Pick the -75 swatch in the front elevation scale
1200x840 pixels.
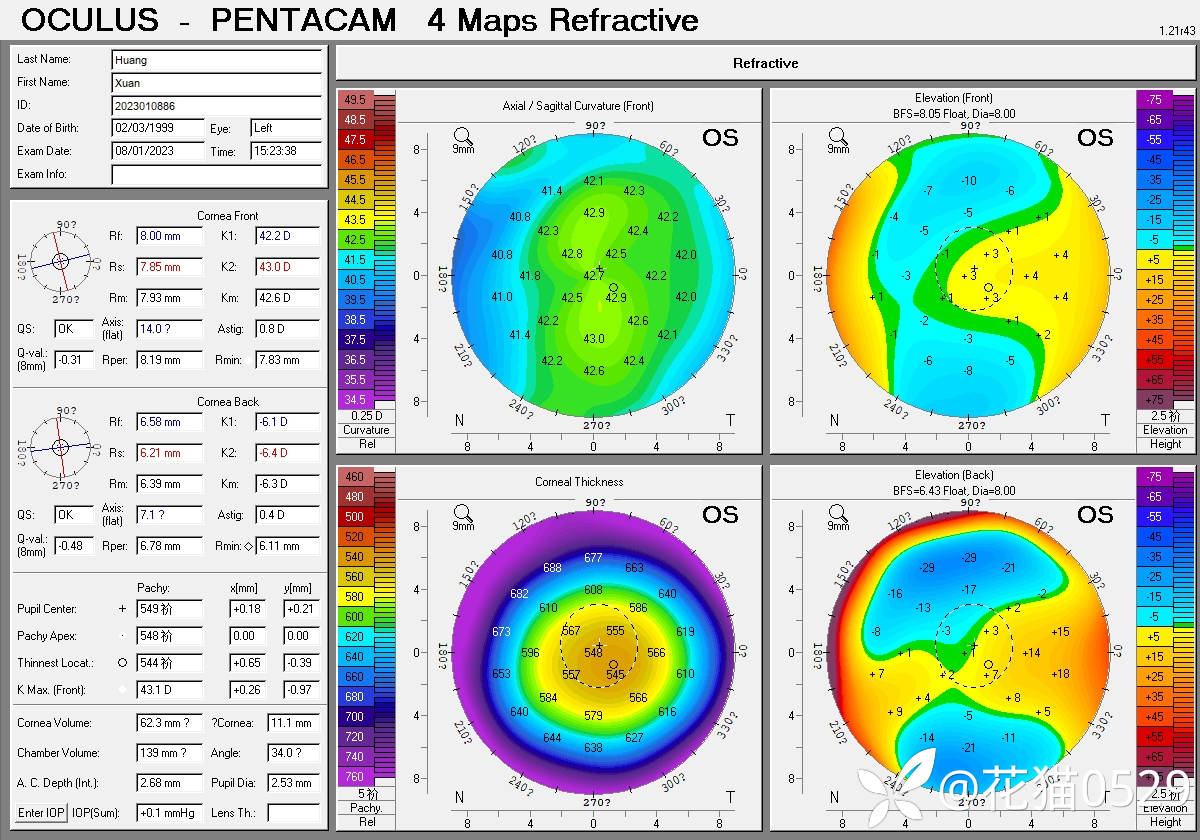(x=1154, y=100)
